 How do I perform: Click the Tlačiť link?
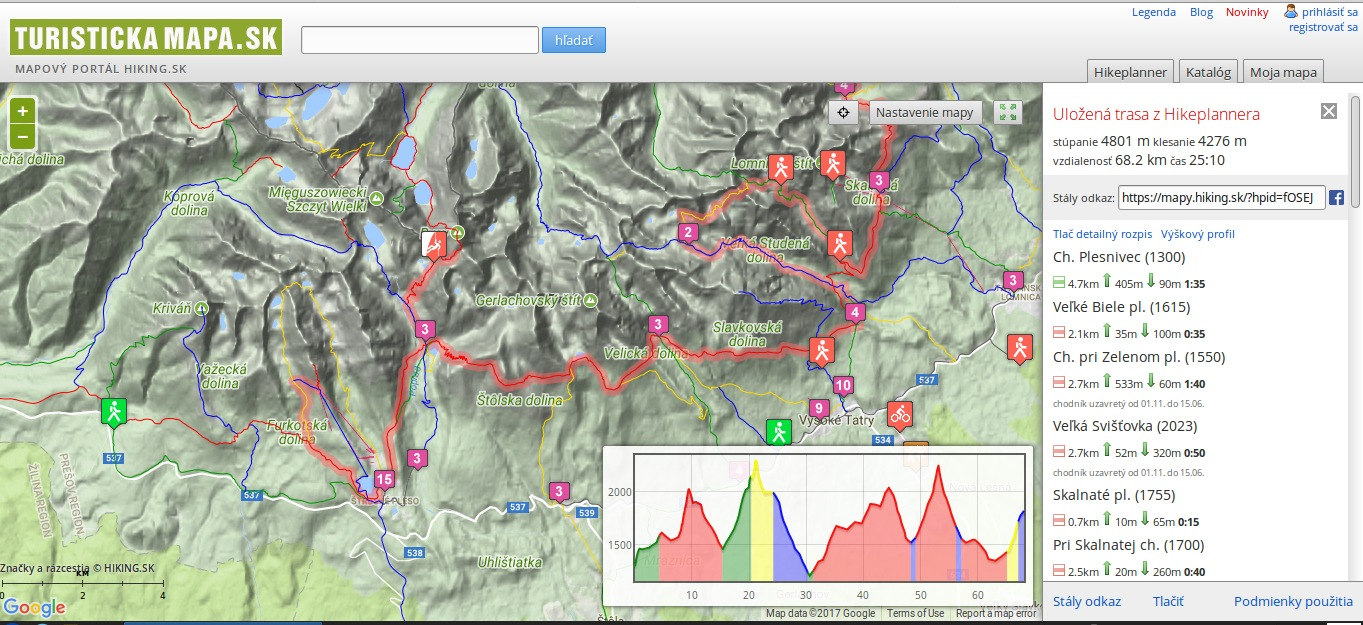click(1168, 601)
